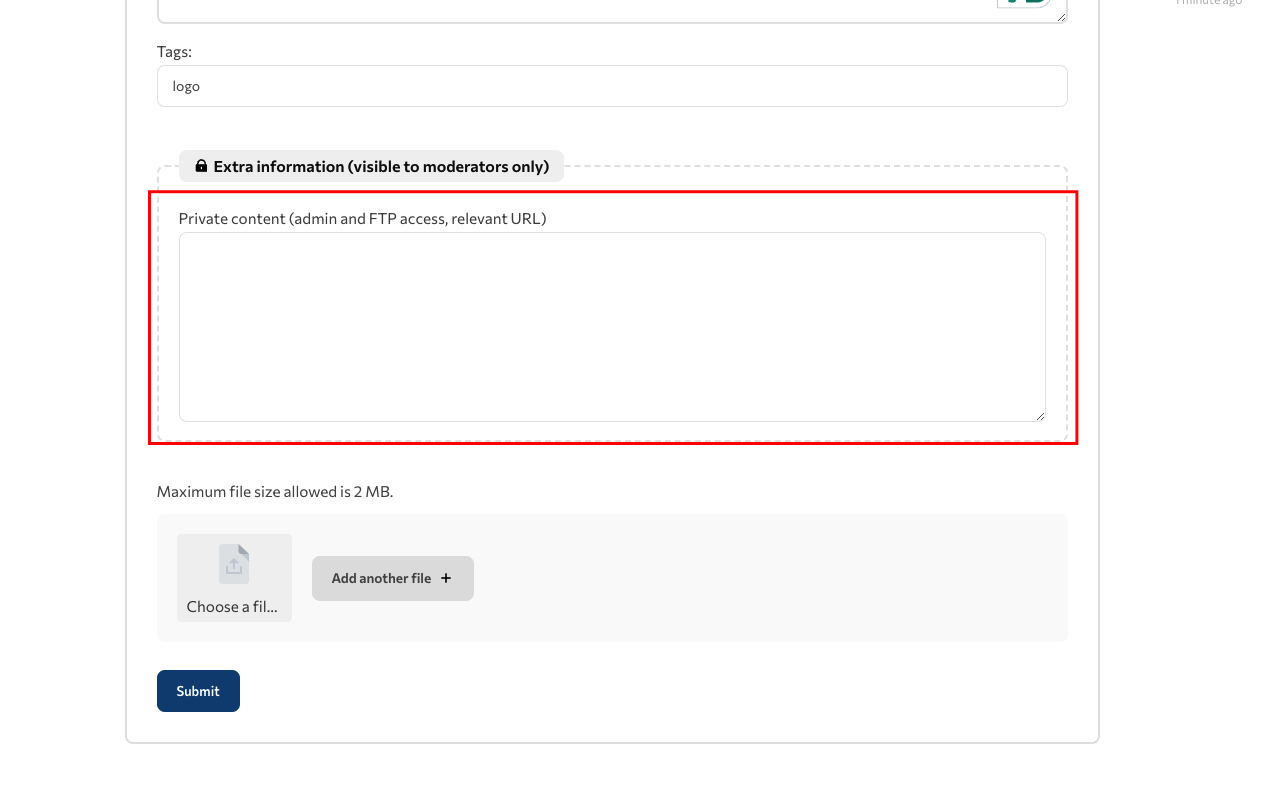Click the Tags: label
Screen dimensions: 1284x787
tap(174, 51)
